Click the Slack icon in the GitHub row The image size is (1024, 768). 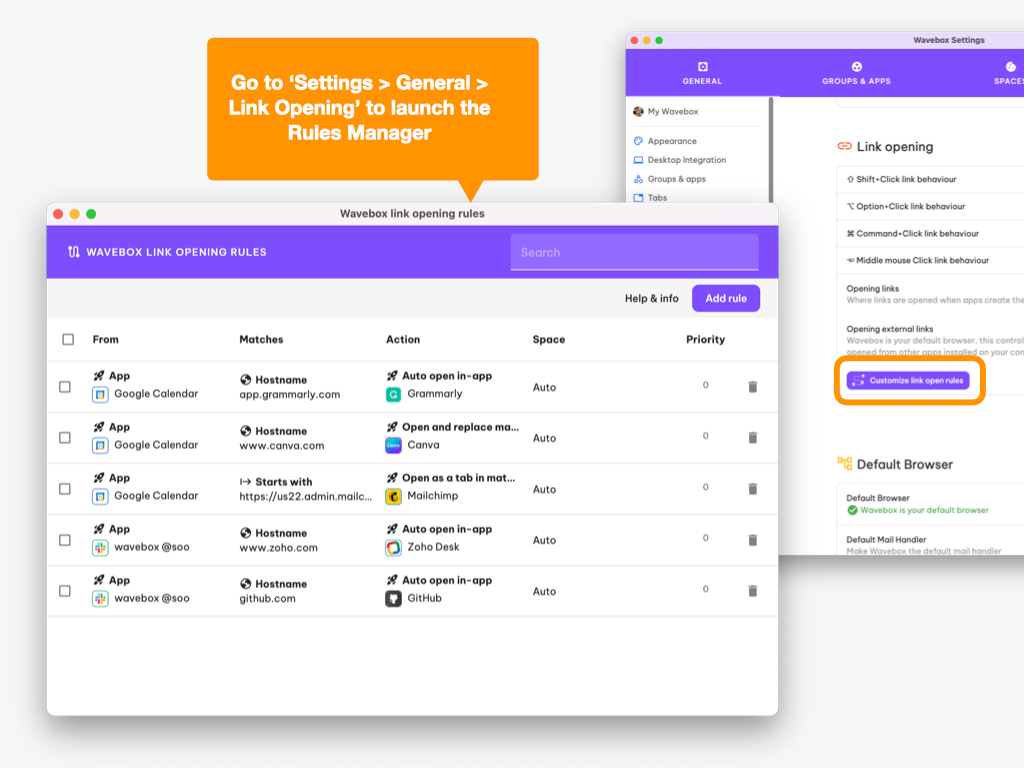[100, 598]
